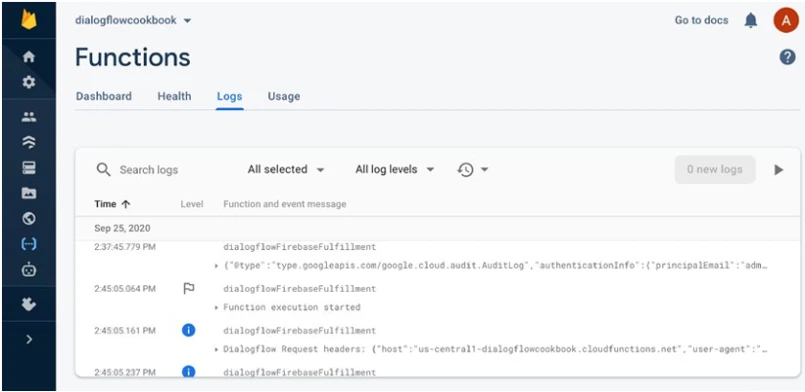Open project settings gear icon
Screen dimensions: 805x392
pos(29,82)
